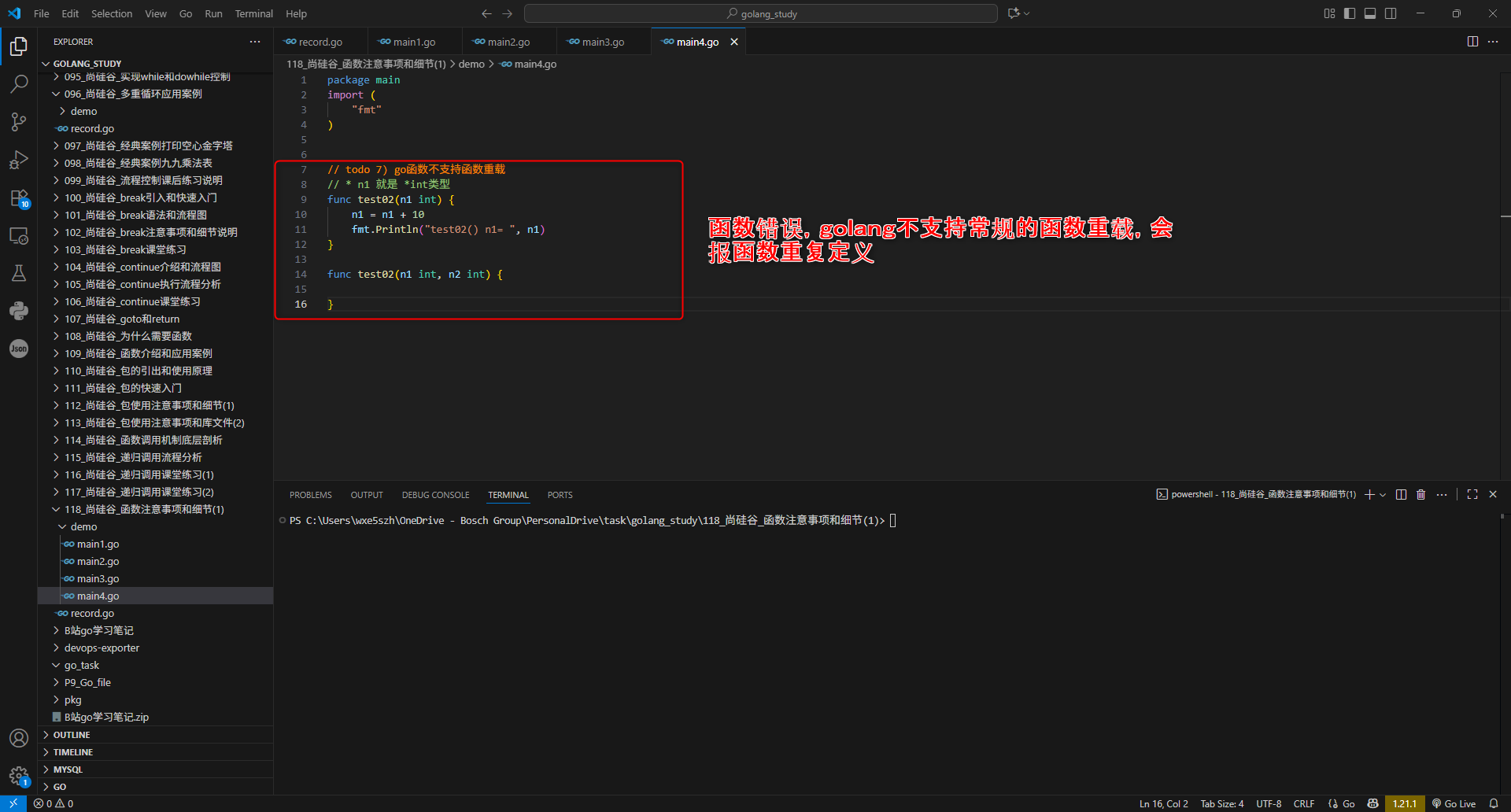Open the Json activity bar view
1511x812 pixels.
[19, 349]
